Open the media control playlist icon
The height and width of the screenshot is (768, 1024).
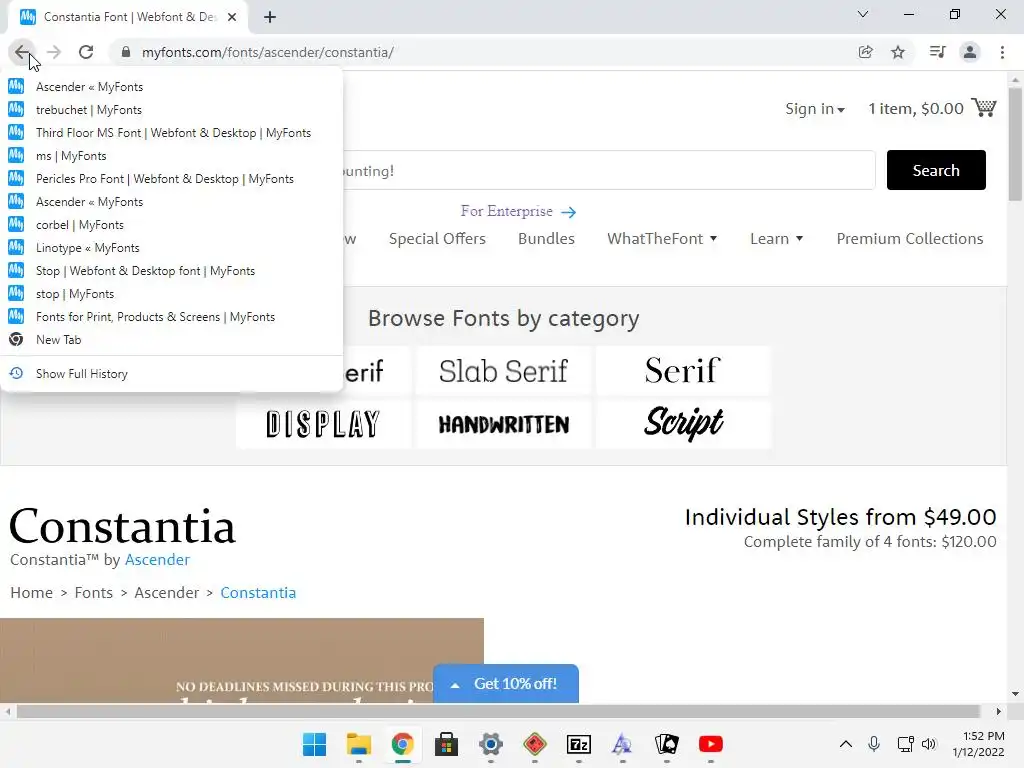(x=937, y=52)
